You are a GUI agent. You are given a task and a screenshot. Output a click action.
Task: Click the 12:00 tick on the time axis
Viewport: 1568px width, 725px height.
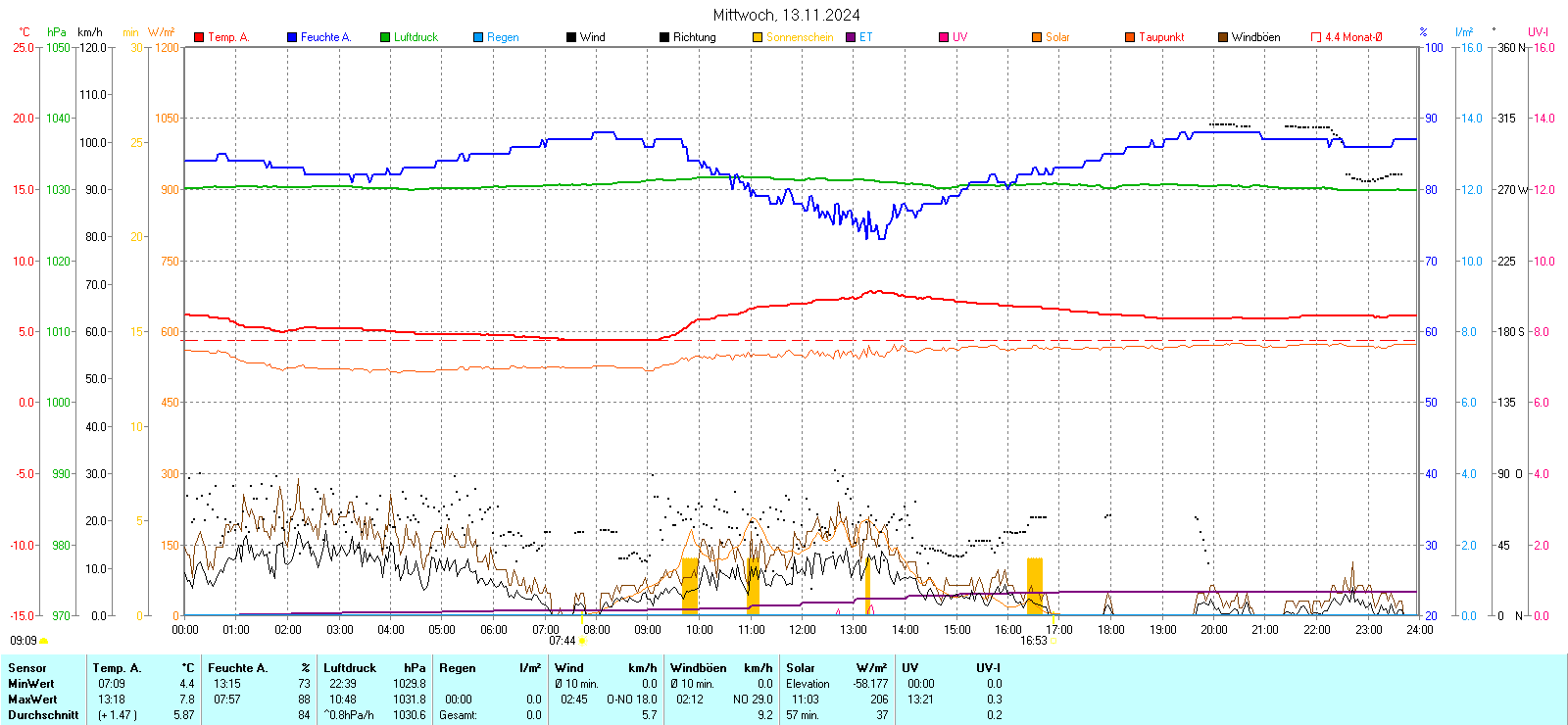803,630
